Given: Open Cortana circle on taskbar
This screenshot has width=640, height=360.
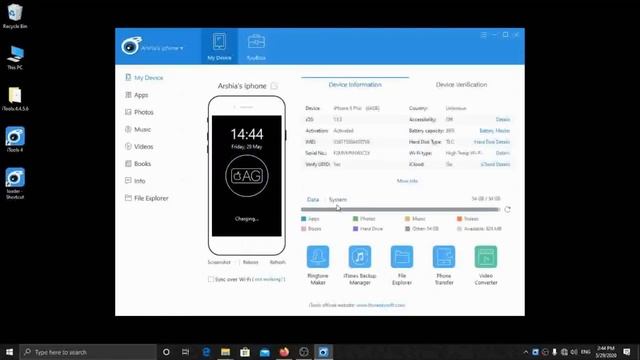Looking at the screenshot, I should coord(166,352).
